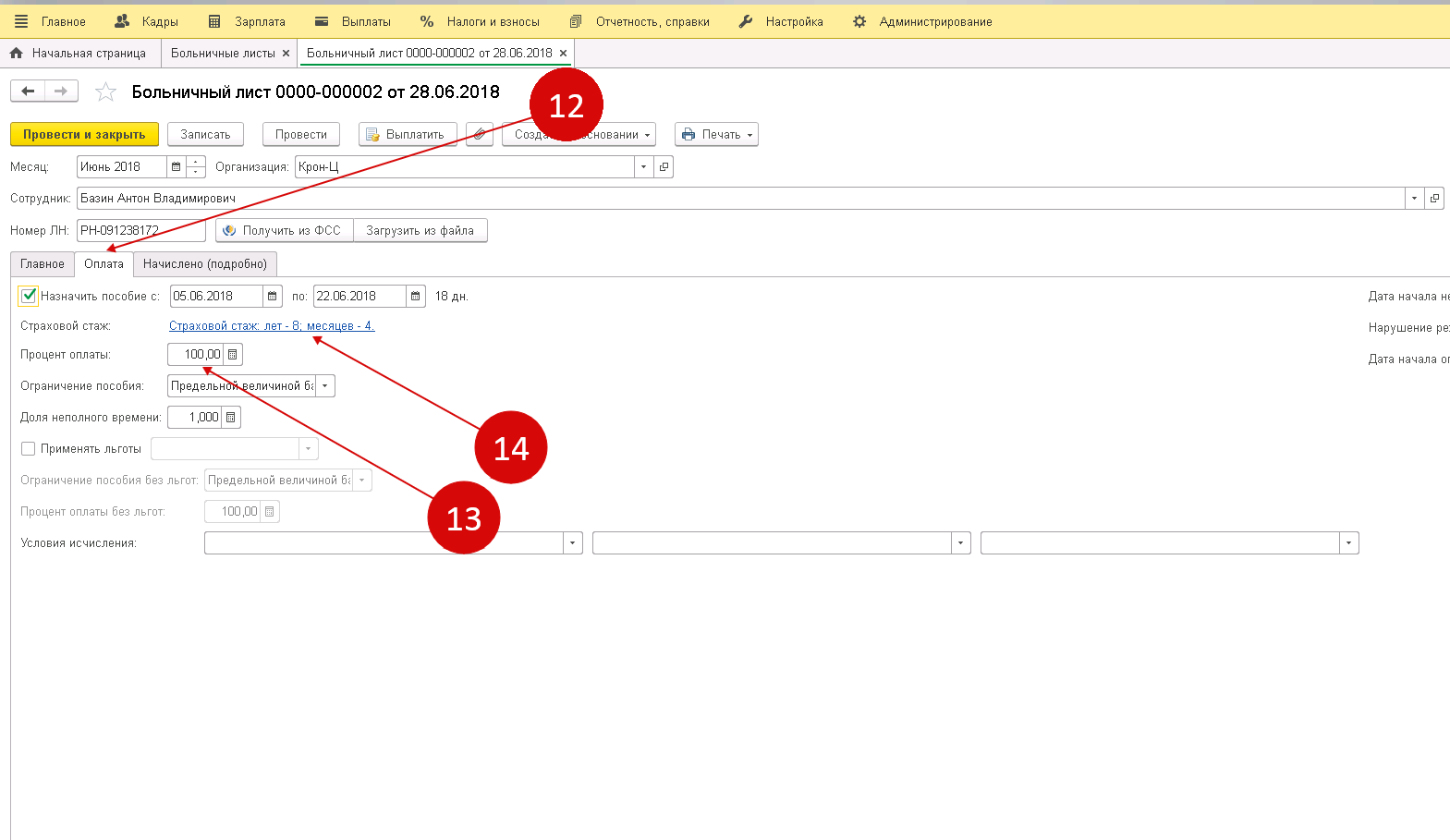The image size is (1450, 840).
Task: Expand the Ограничение пособия dropdown
Action: (324, 386)
